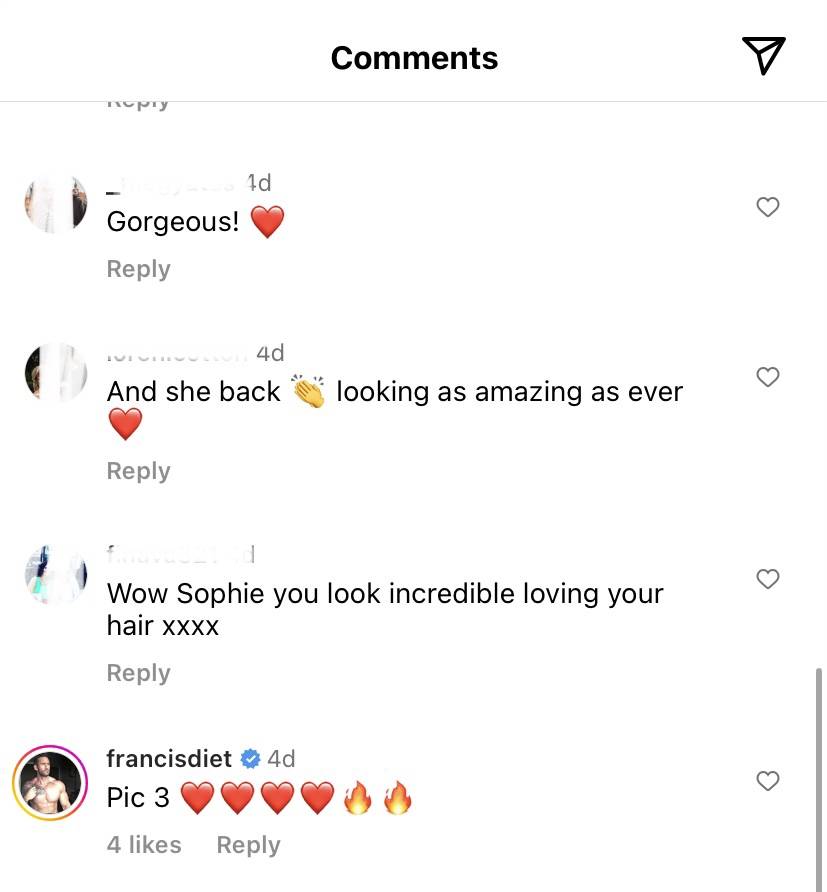This screenshot has height=892, width=827.
Task: Open francisdiet profile from username
Action: coord(169,759)
